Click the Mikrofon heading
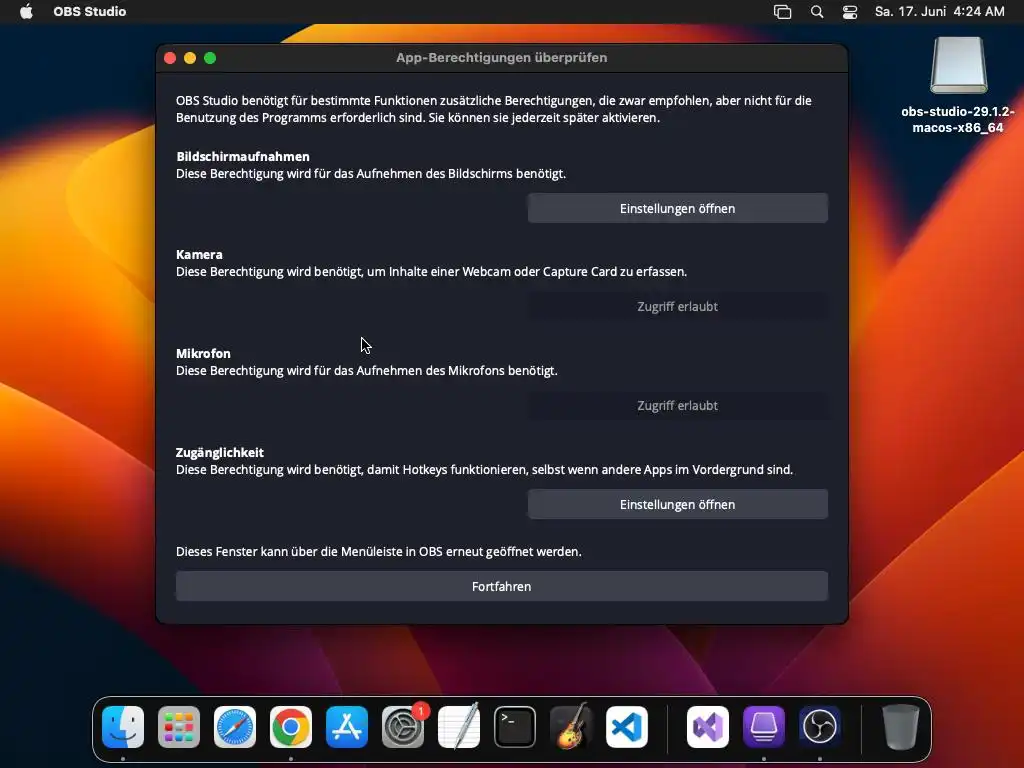The width and height of the screenshot is (1024, 768). 203,353
